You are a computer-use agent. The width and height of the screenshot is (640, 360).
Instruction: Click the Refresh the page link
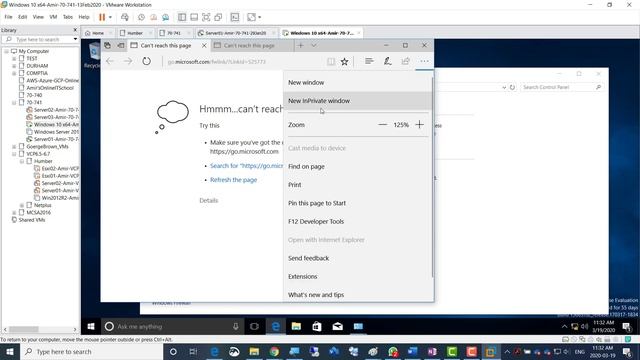tap(233, 180)
